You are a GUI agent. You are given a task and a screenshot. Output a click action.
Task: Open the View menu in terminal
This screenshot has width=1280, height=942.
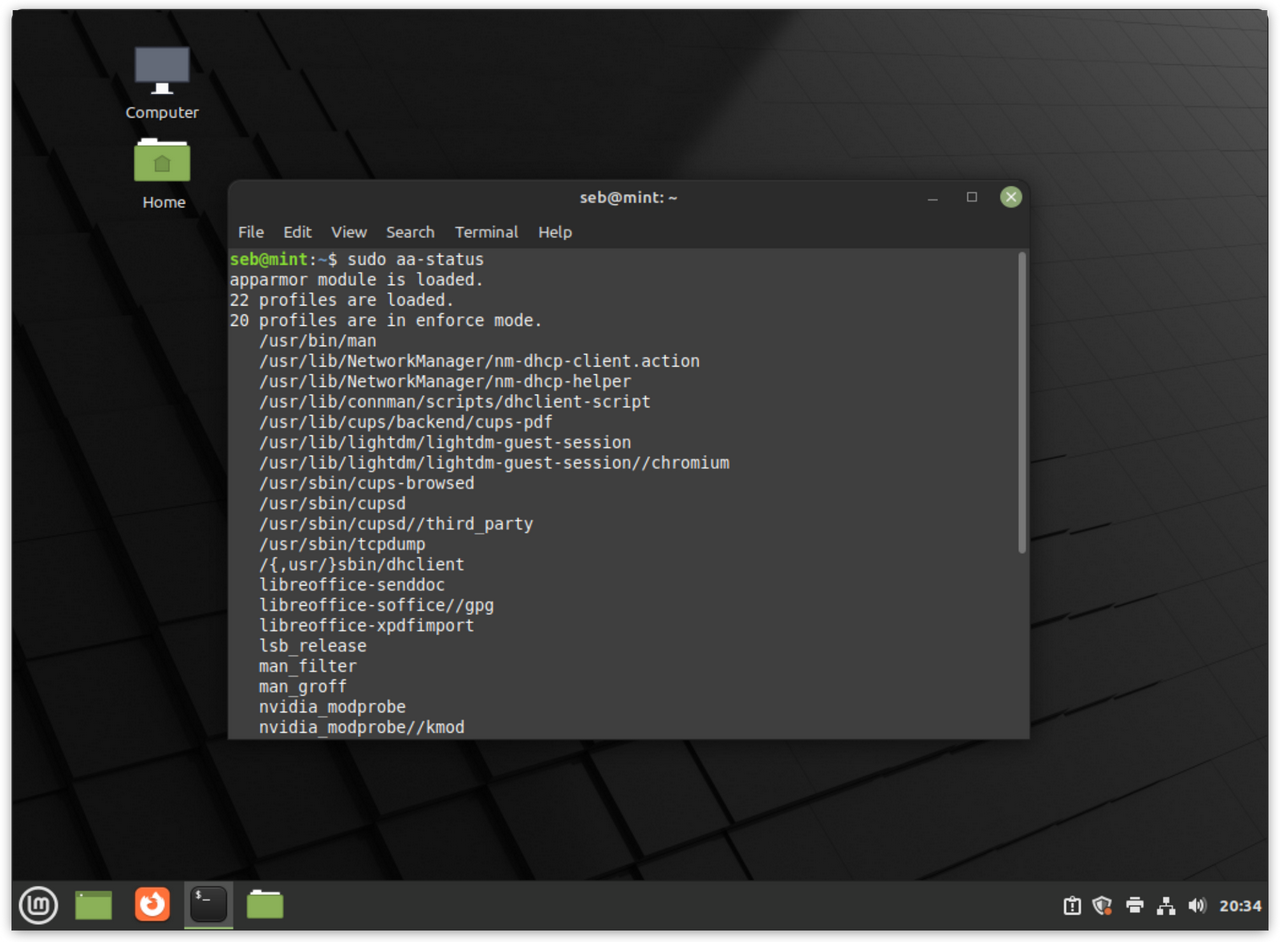[349, 232]
